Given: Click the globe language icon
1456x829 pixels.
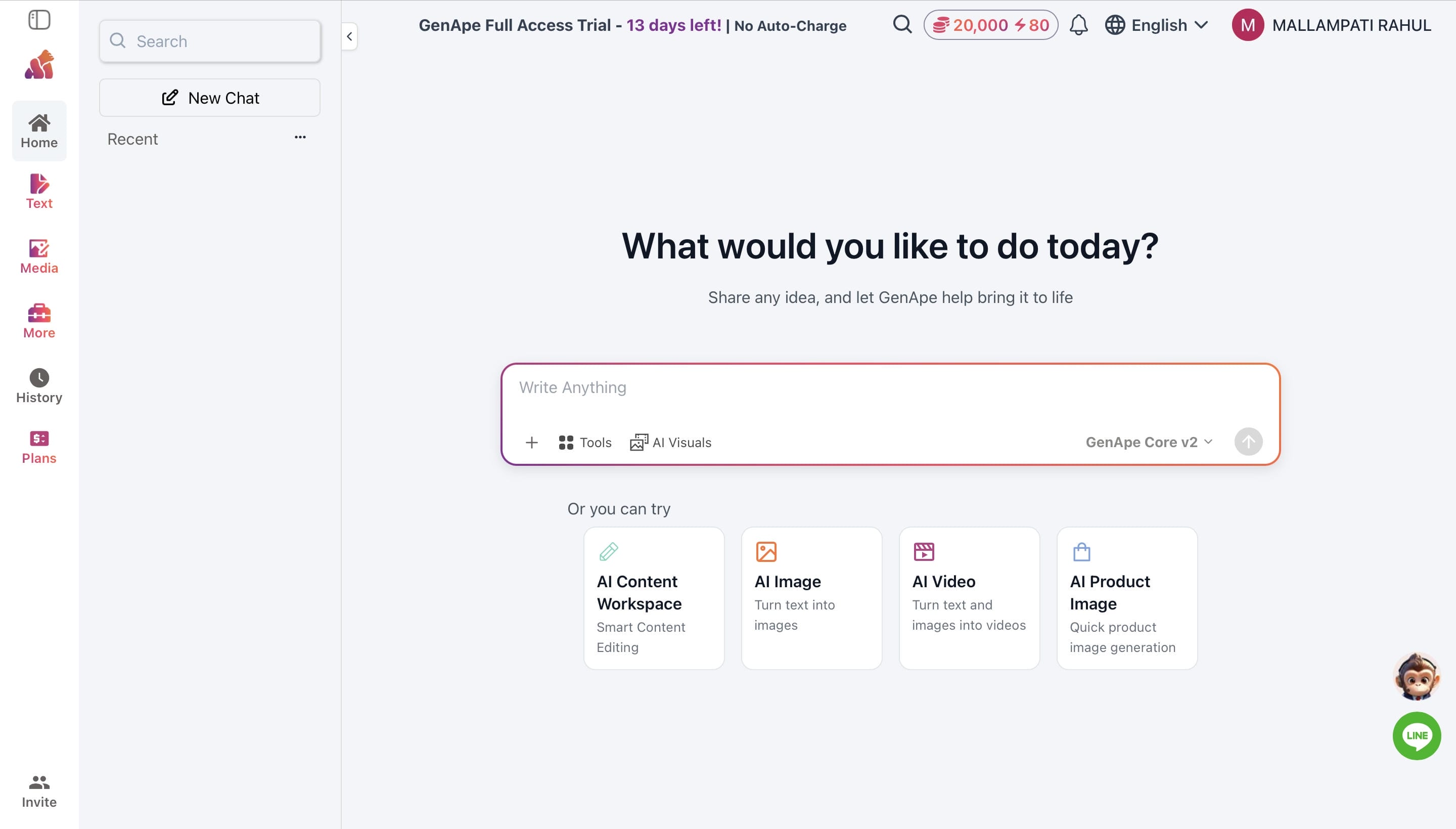Looking at the screenshot, I should (x=1115, y=25).
